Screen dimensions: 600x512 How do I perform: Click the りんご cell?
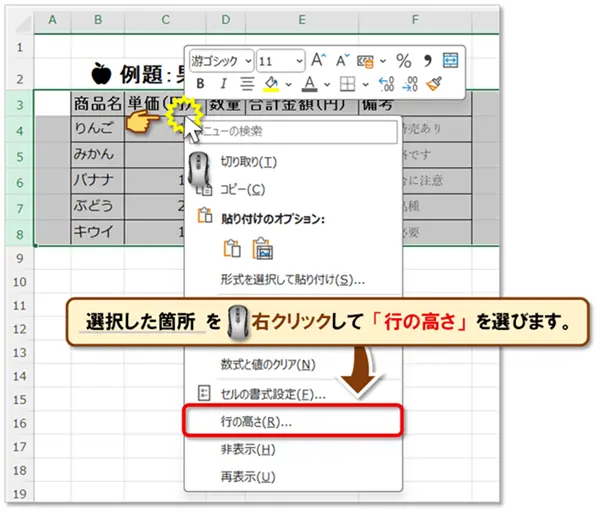pos(98,129)
